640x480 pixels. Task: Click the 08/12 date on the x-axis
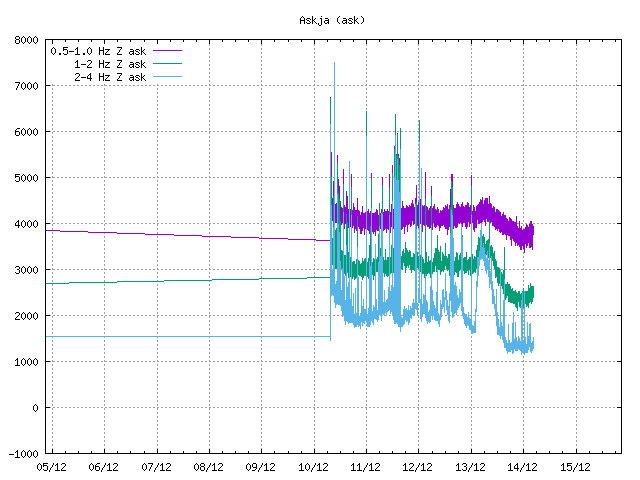pos(208,467)
